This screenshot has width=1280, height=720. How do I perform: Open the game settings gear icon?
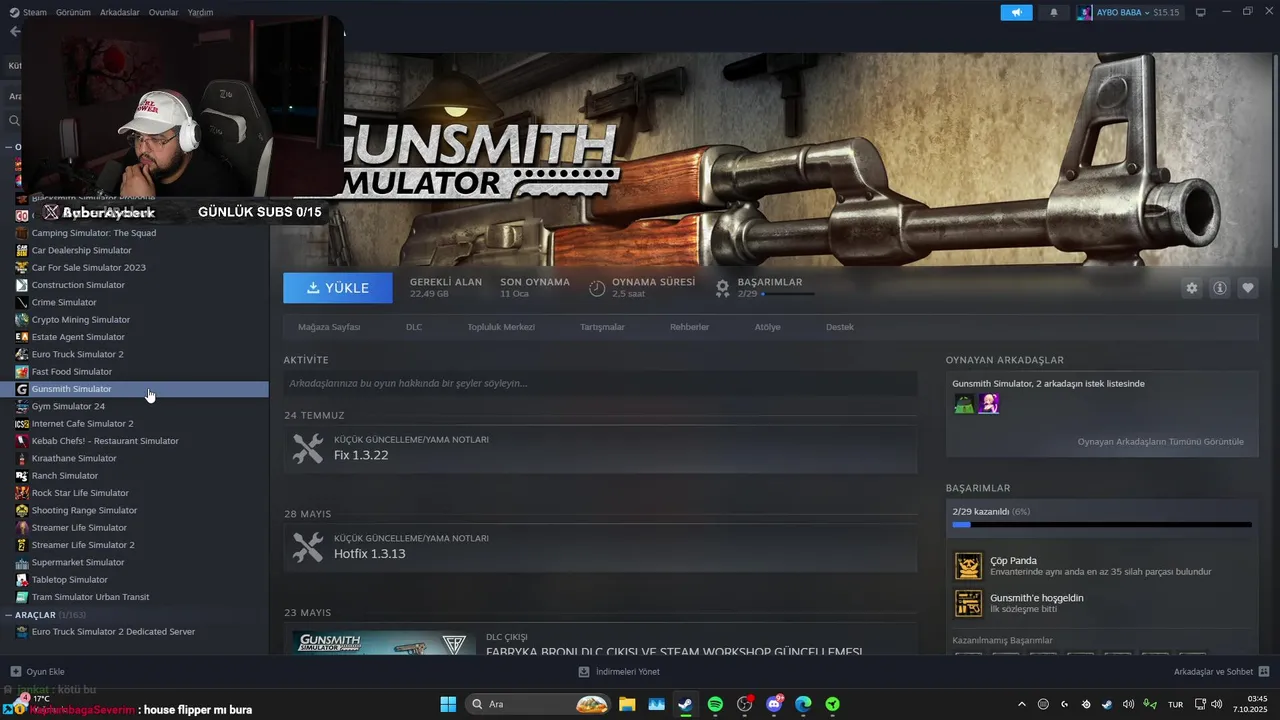pyautogui.click(x=1192, y=288)
